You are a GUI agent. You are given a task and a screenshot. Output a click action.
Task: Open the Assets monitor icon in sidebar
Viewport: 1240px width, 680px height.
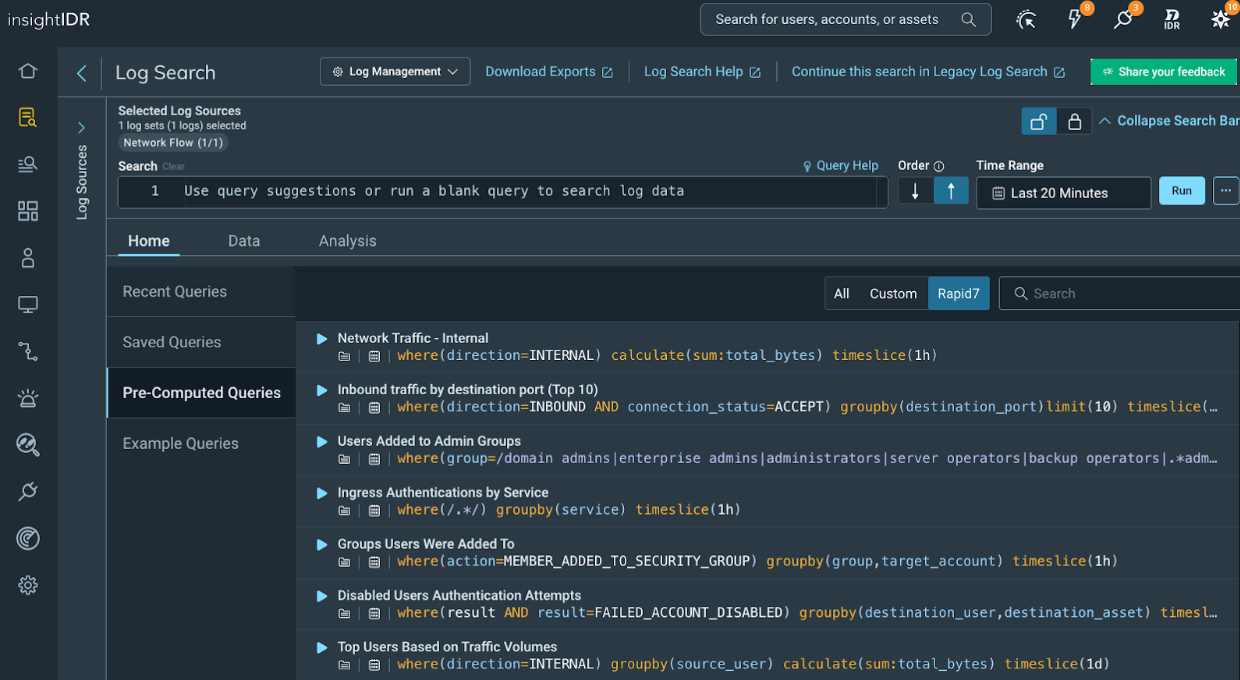[x=28, y=305]
